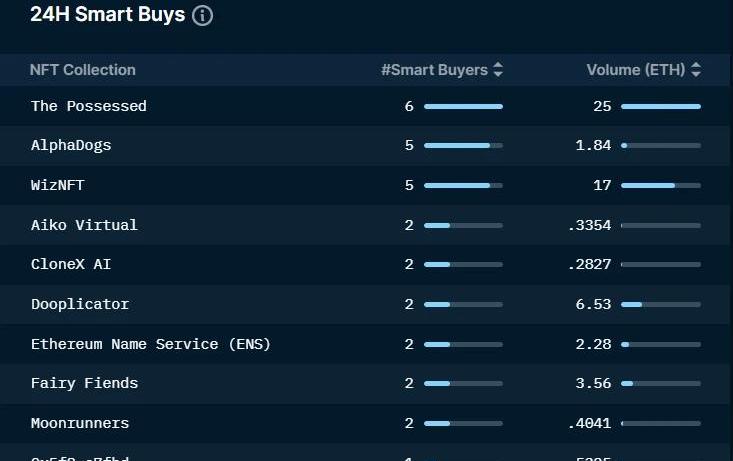Screen dimensions: 733x461
Task: Select the Fairy Fiends collection
Action: point(85,383)
